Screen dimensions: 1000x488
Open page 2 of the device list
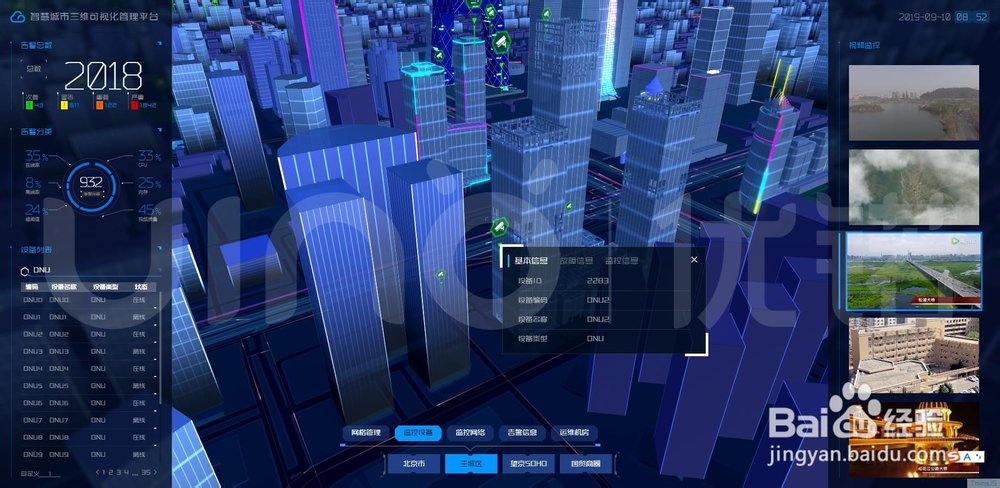[x=112, y=473]
